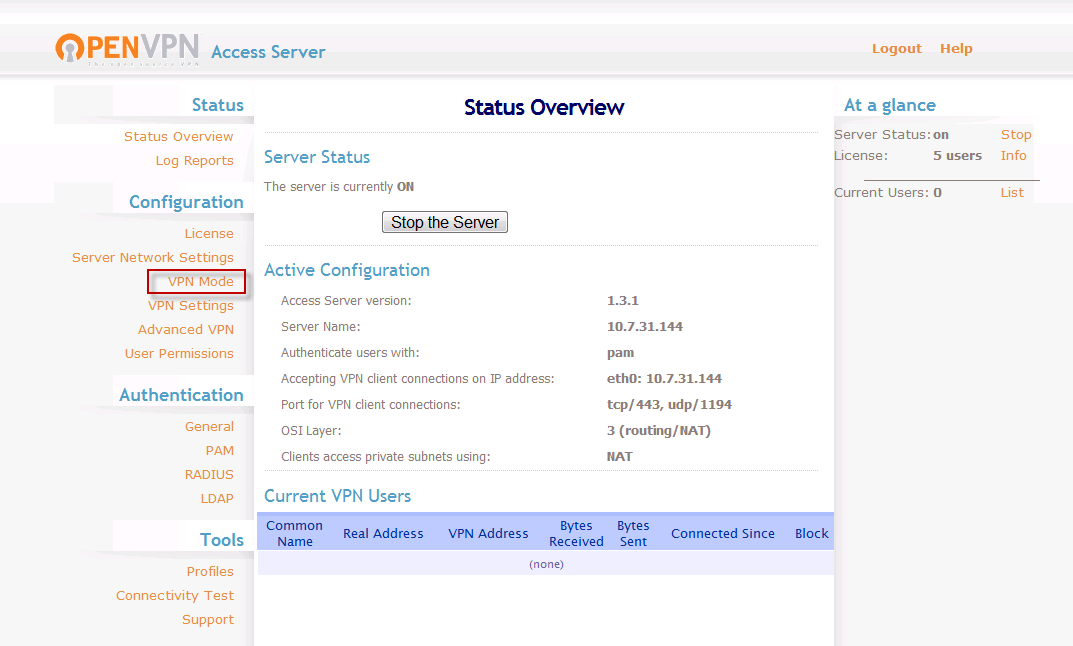Viewport: 1073px width, 646px height.
Task: Open the Log Reports page
Action: coord(194,160)
